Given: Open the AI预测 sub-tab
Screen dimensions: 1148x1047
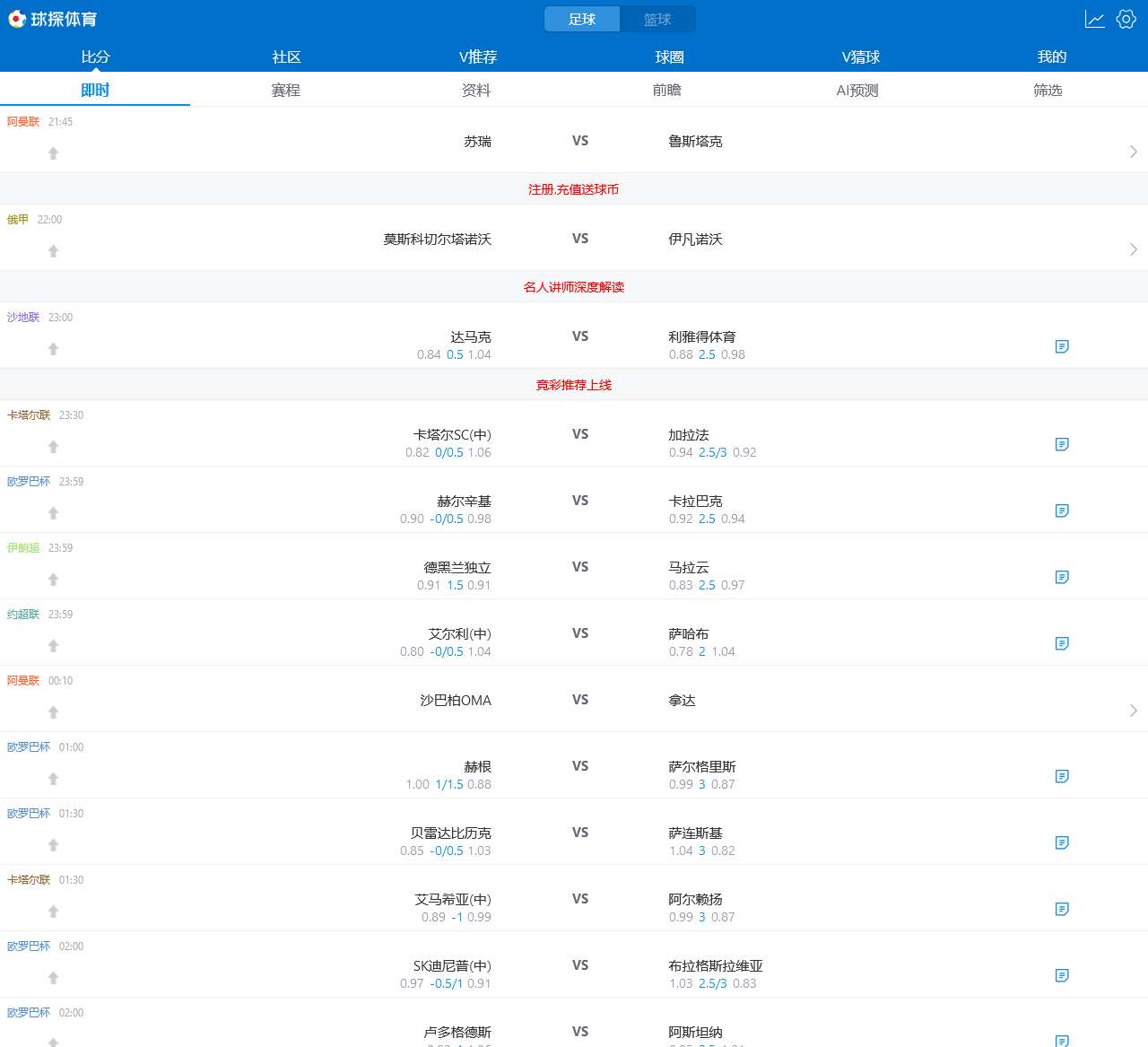Looking at the screenshot, I should click(x=857, y=90).
